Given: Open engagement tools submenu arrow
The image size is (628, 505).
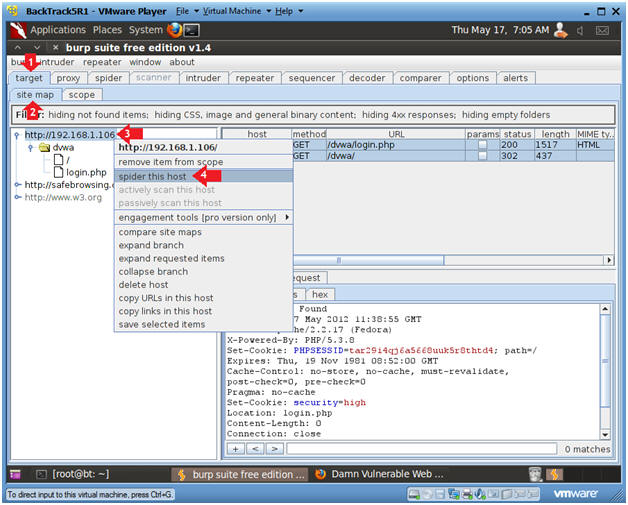Looking at the screenshot, I should (287, 217).
